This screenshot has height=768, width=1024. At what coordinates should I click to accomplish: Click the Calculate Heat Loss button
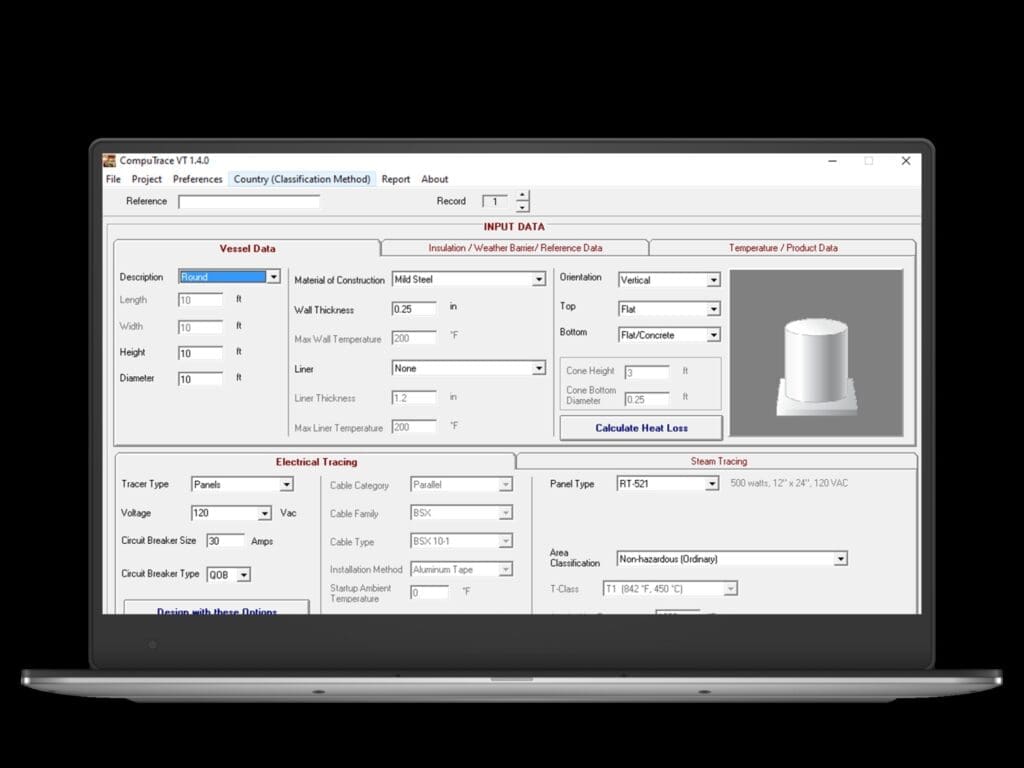pos(641,428)
